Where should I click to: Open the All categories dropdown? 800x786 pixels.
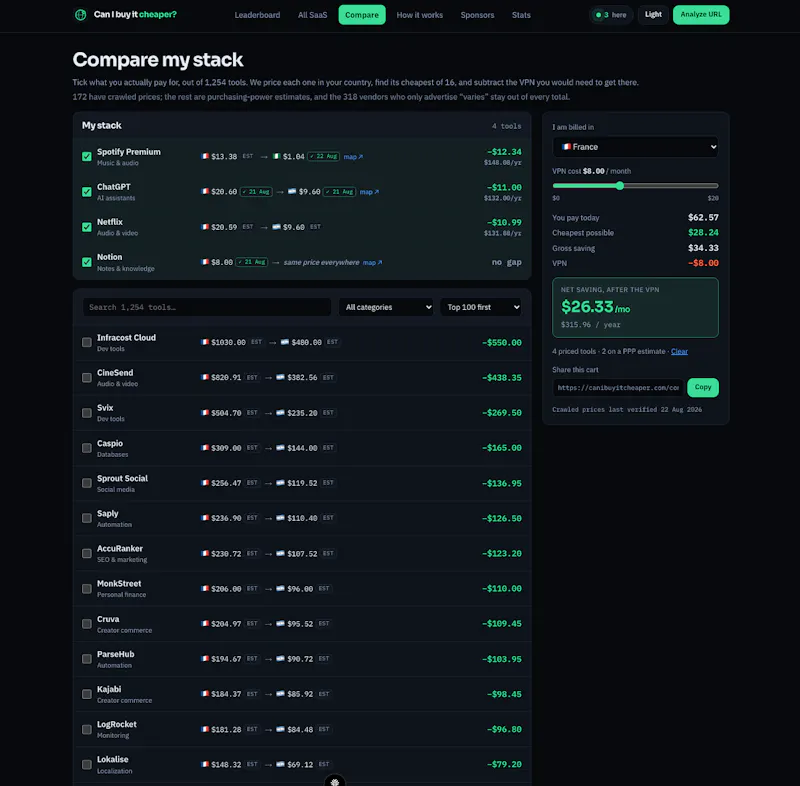pyautogui.click(x=386, y=307)
